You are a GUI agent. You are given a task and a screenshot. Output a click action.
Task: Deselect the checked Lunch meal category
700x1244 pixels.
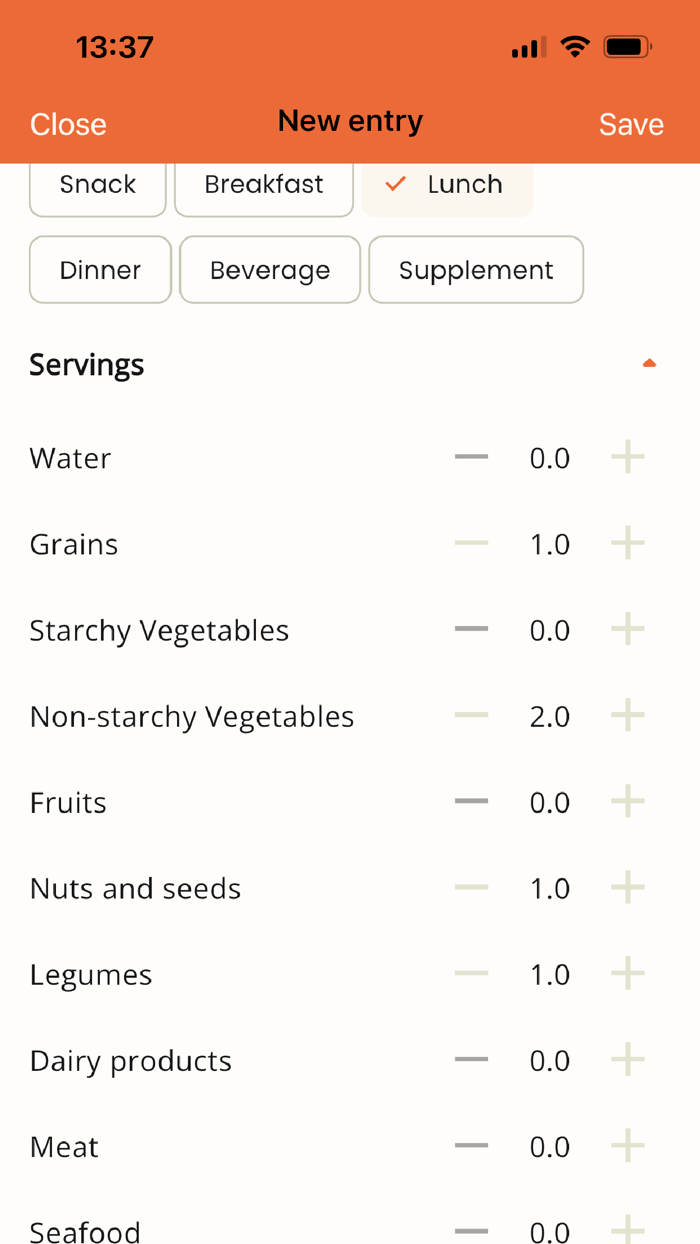click(x=447, y=184)
